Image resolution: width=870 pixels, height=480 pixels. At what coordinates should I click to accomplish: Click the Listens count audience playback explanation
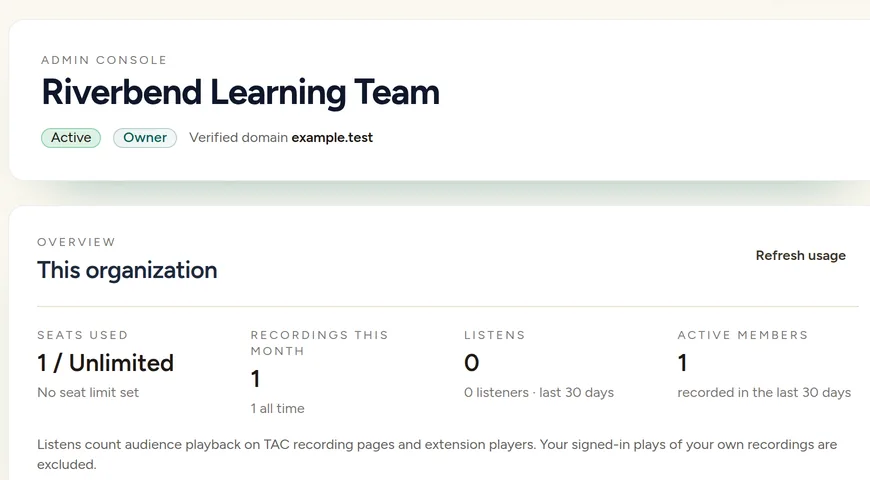tap(437, 454)
